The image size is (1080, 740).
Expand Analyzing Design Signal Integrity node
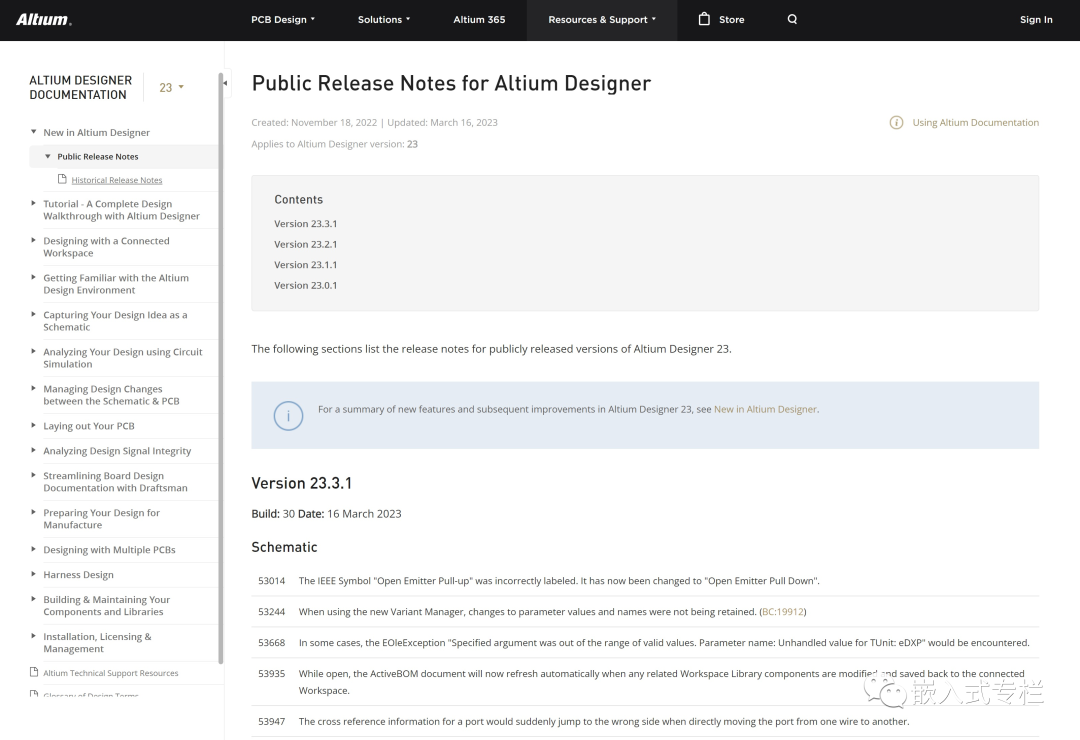[x=33, y=451]
